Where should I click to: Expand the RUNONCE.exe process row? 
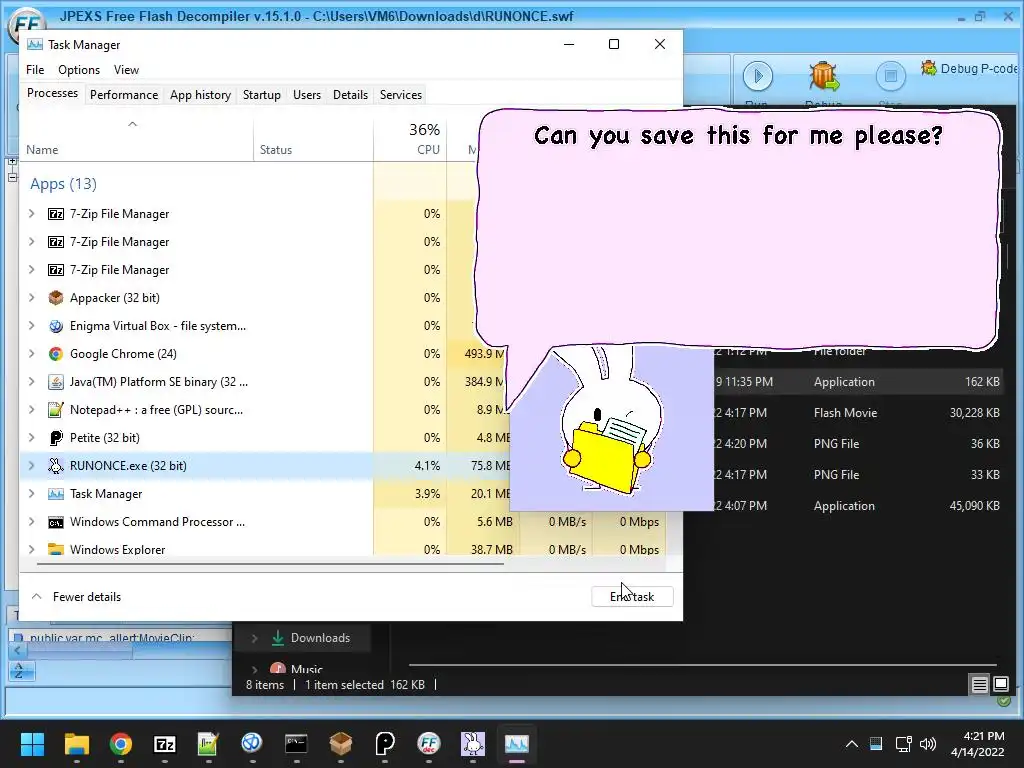31,466
